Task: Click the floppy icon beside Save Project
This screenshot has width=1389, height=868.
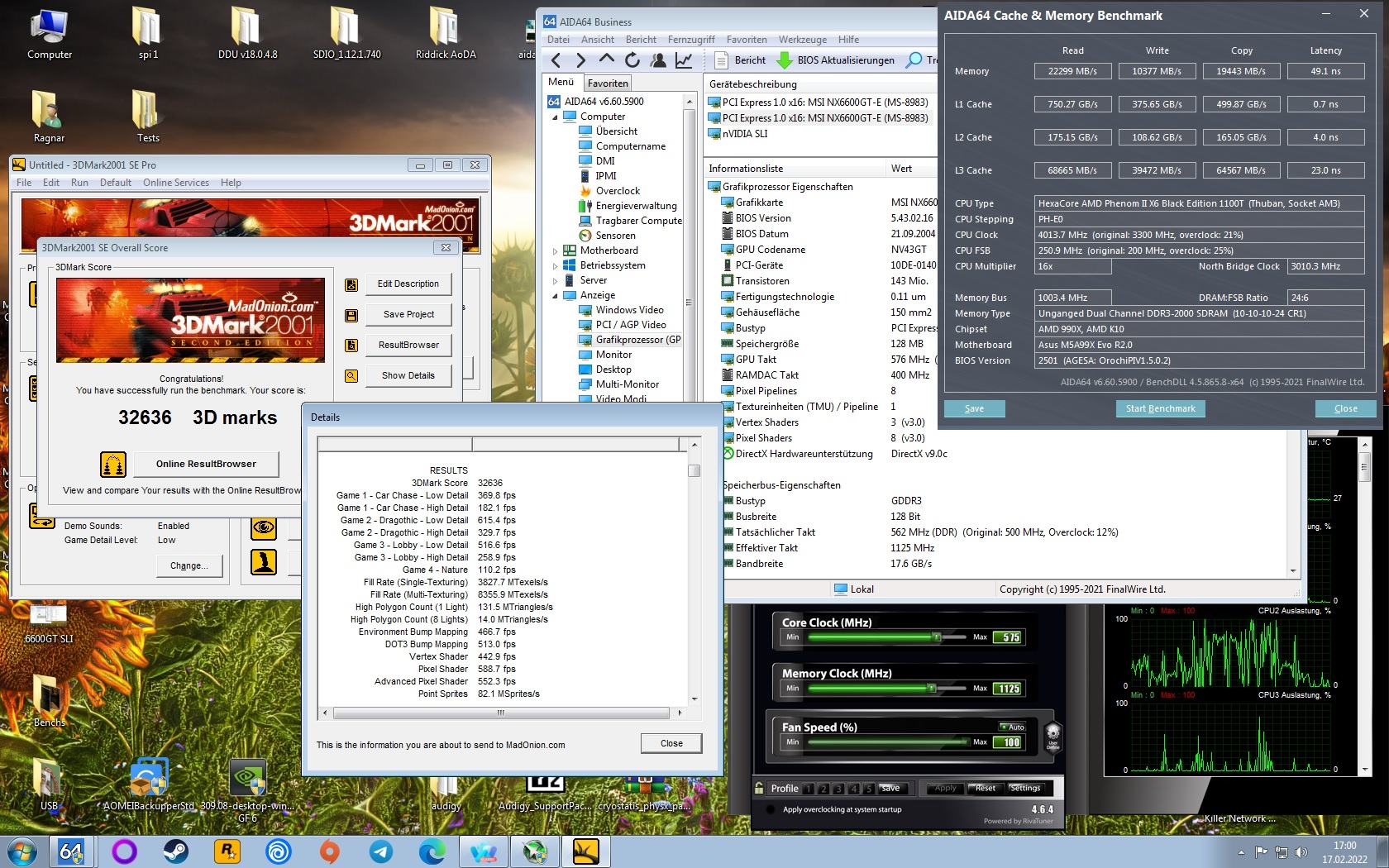Action: point(351,315)
